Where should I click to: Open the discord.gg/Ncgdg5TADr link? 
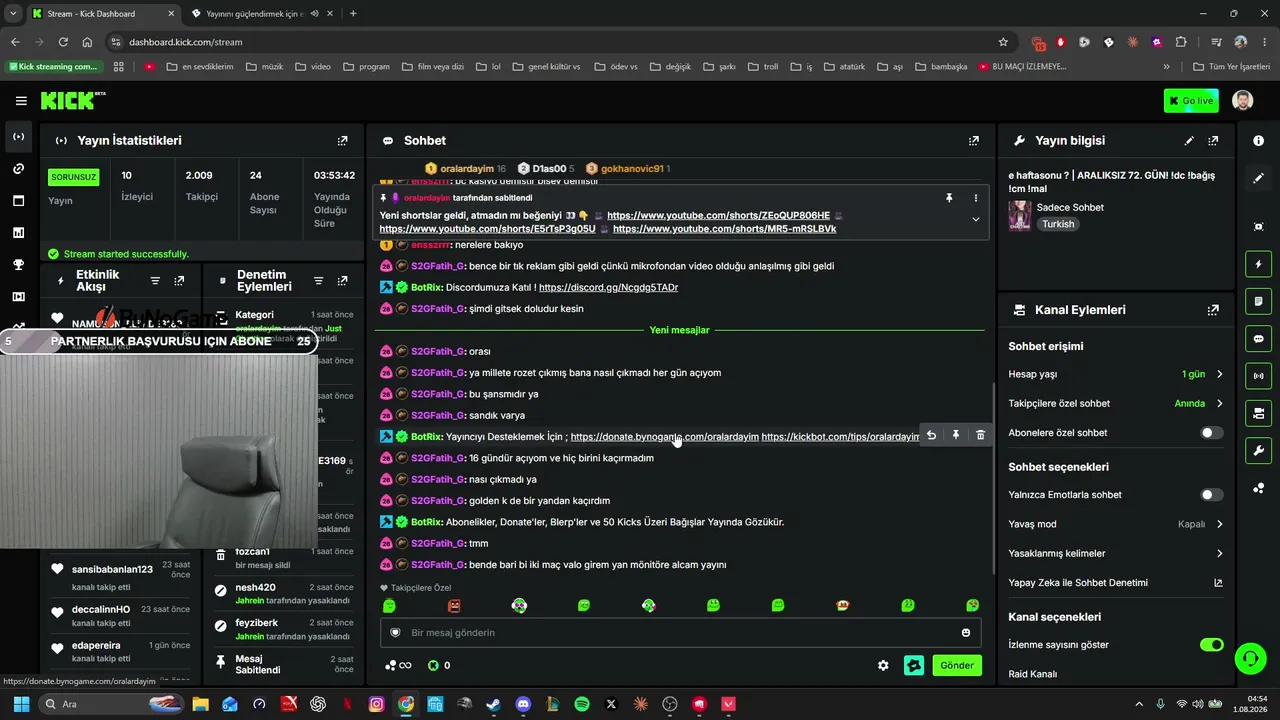tap(608, 287)
